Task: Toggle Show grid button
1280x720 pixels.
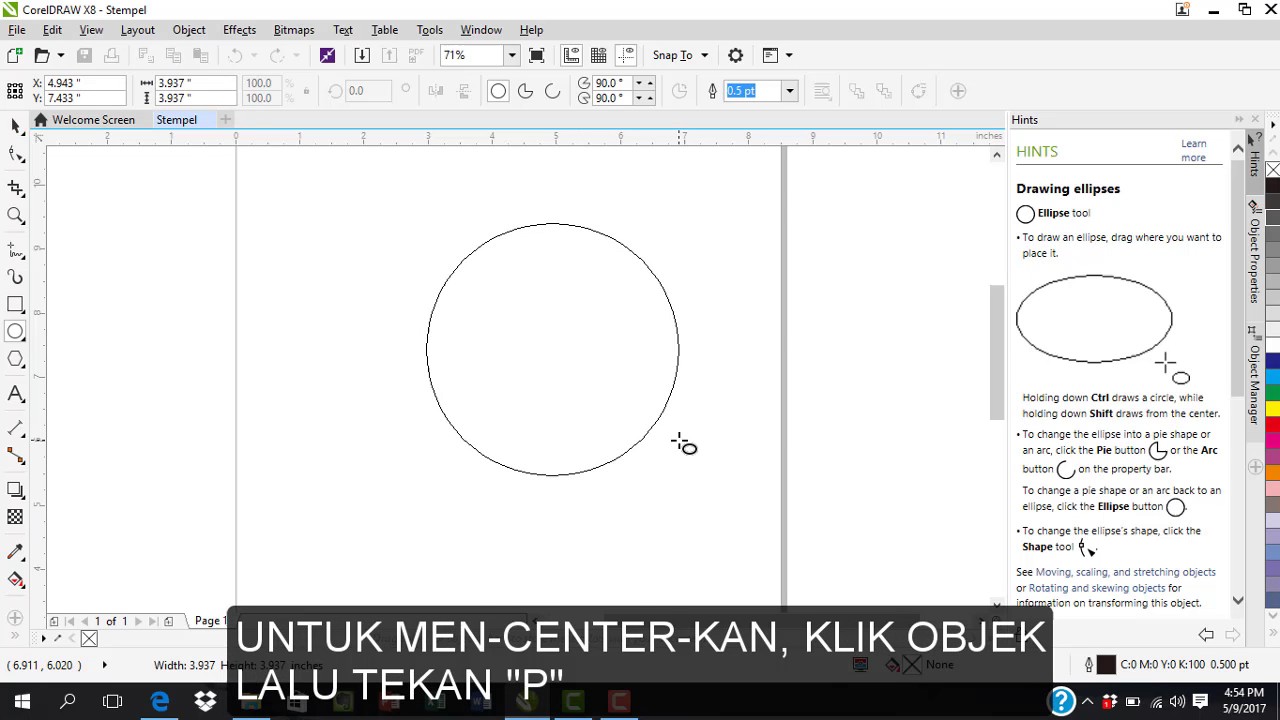Action: pos(598,55)
